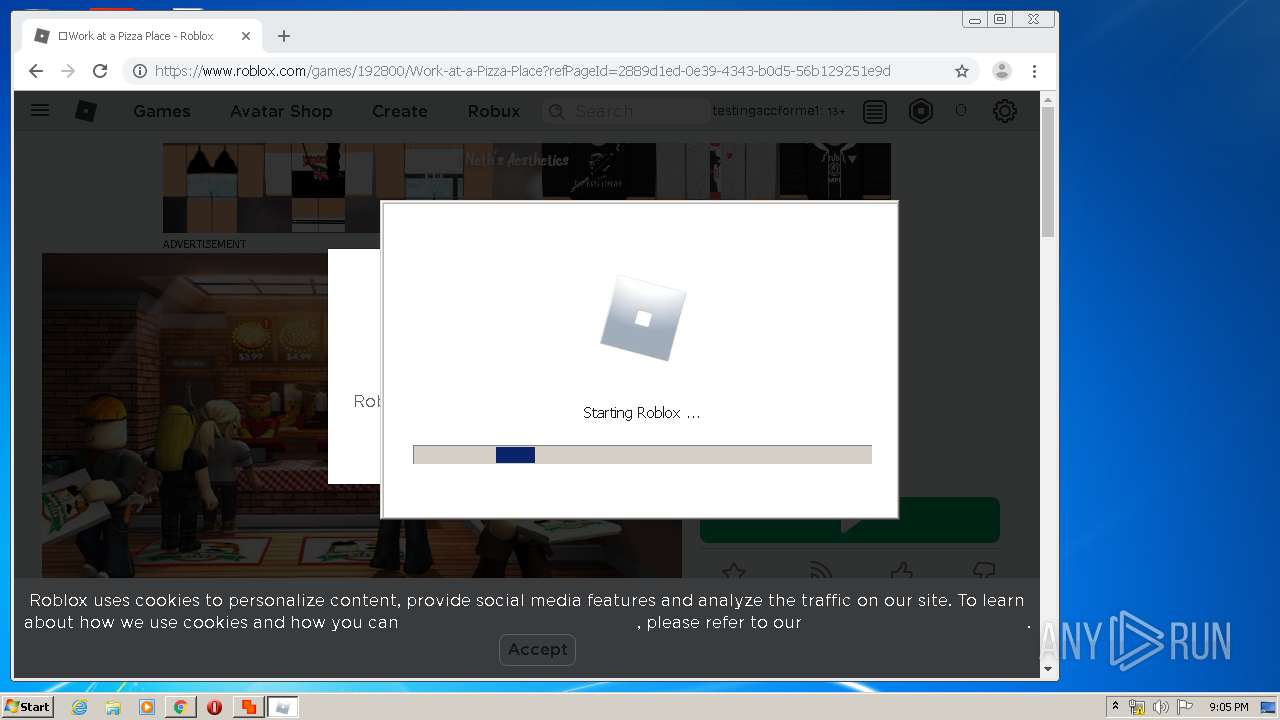Open Internet Explorer from the taskbar

coord(79,707)
